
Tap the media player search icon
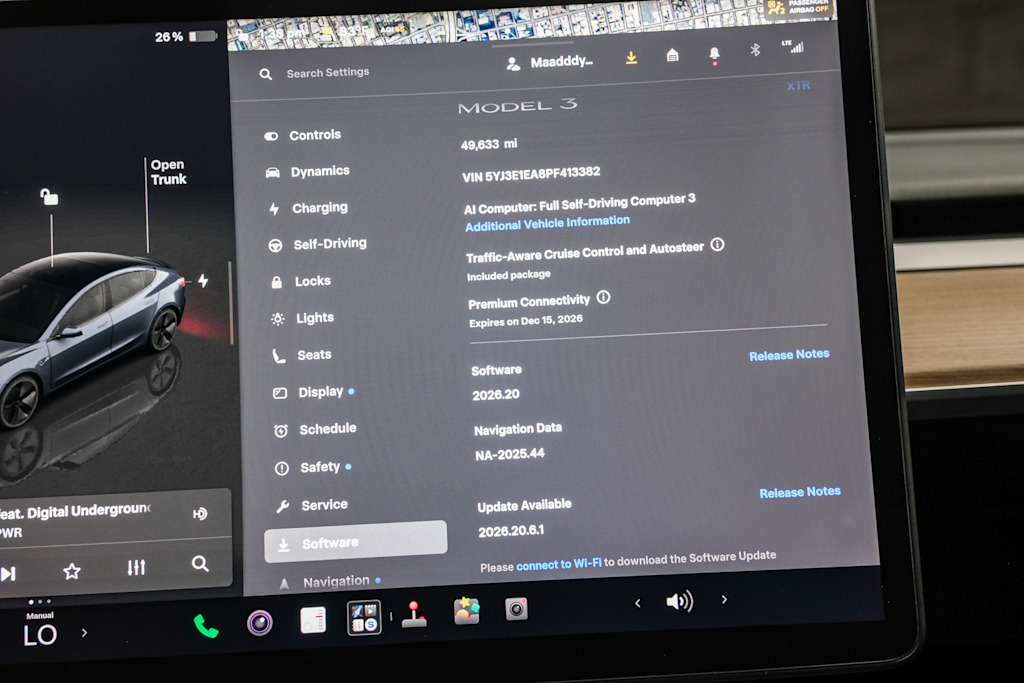pos(200,564)
